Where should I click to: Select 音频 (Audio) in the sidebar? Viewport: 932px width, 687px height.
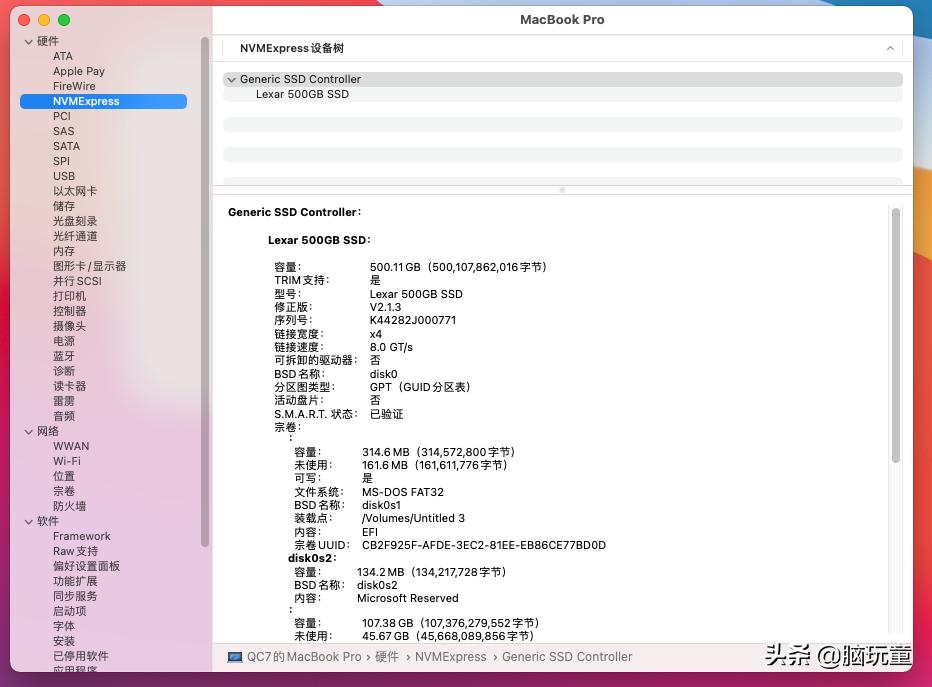point(61,416)
